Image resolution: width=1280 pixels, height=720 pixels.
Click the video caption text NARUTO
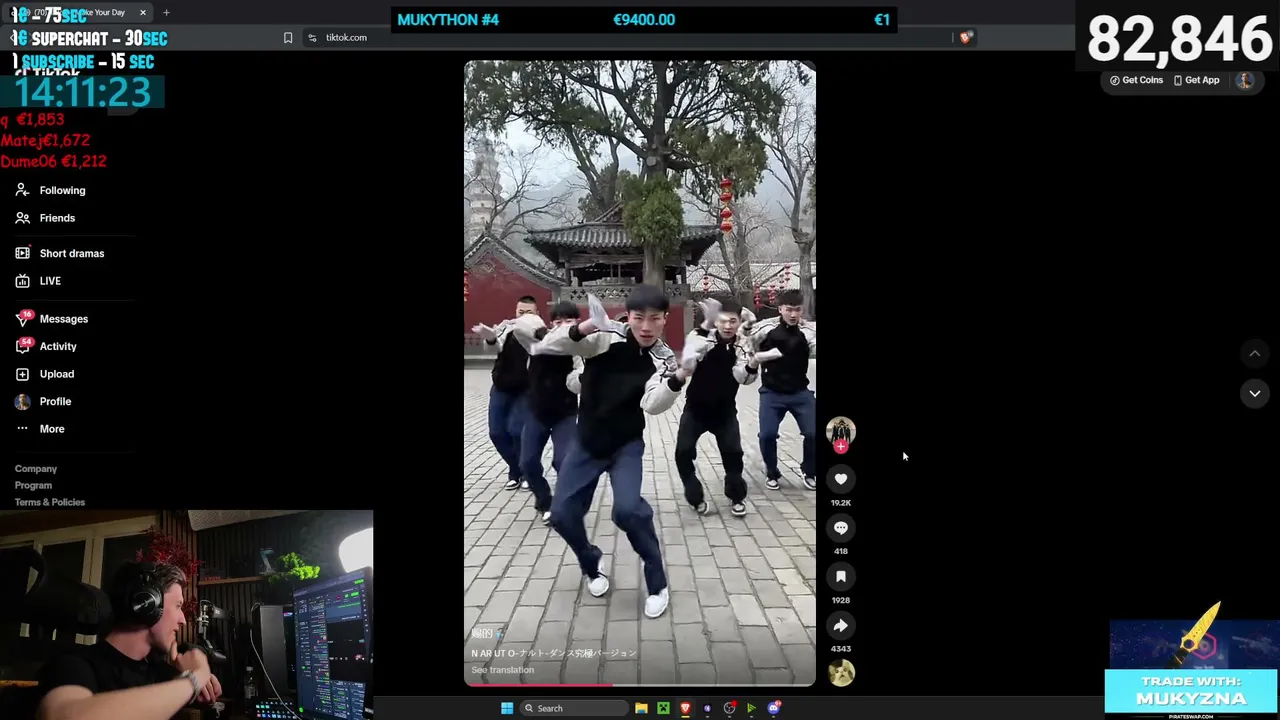point(553,653)
